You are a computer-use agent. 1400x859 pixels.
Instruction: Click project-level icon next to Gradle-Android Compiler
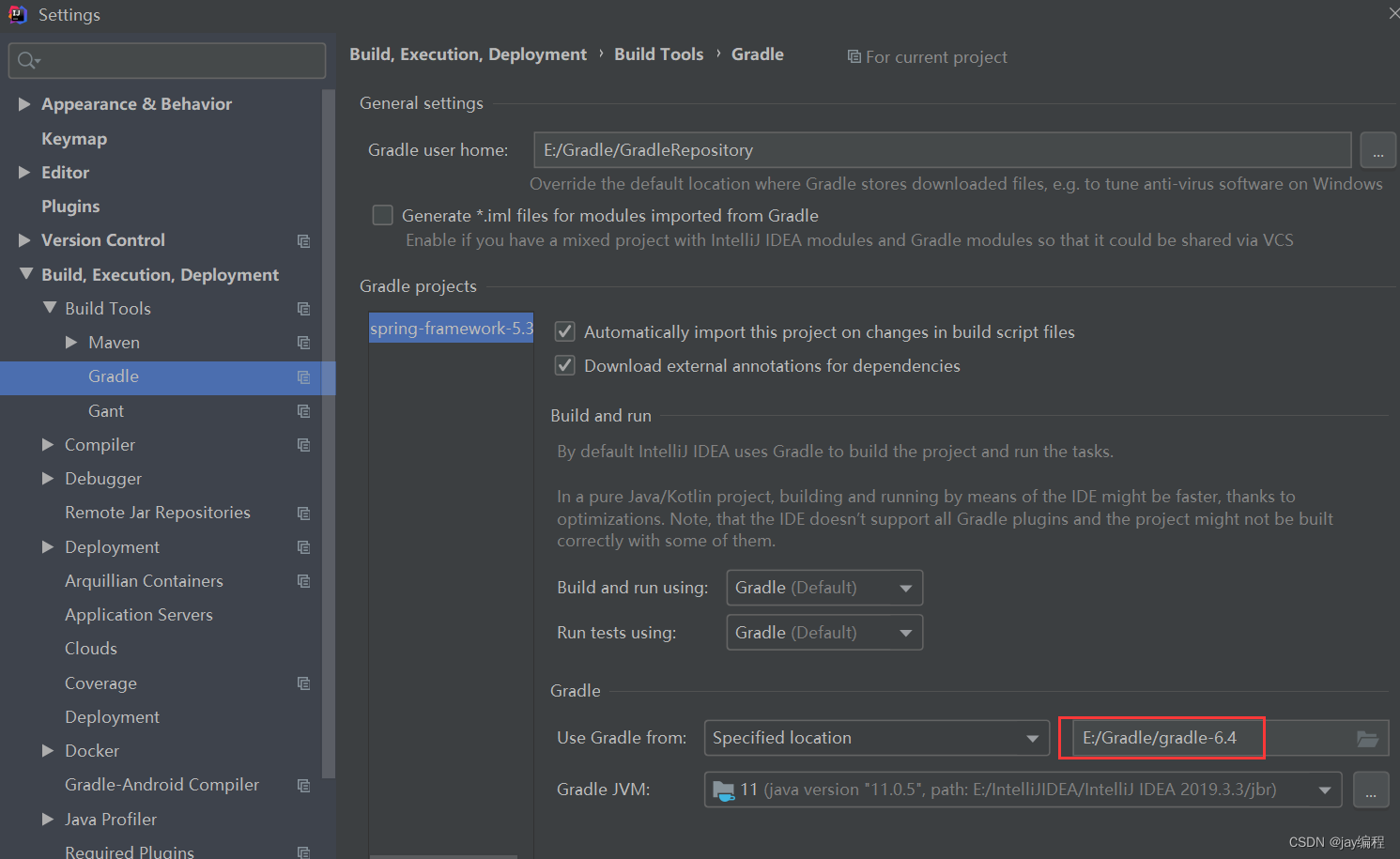pos(303,786)
